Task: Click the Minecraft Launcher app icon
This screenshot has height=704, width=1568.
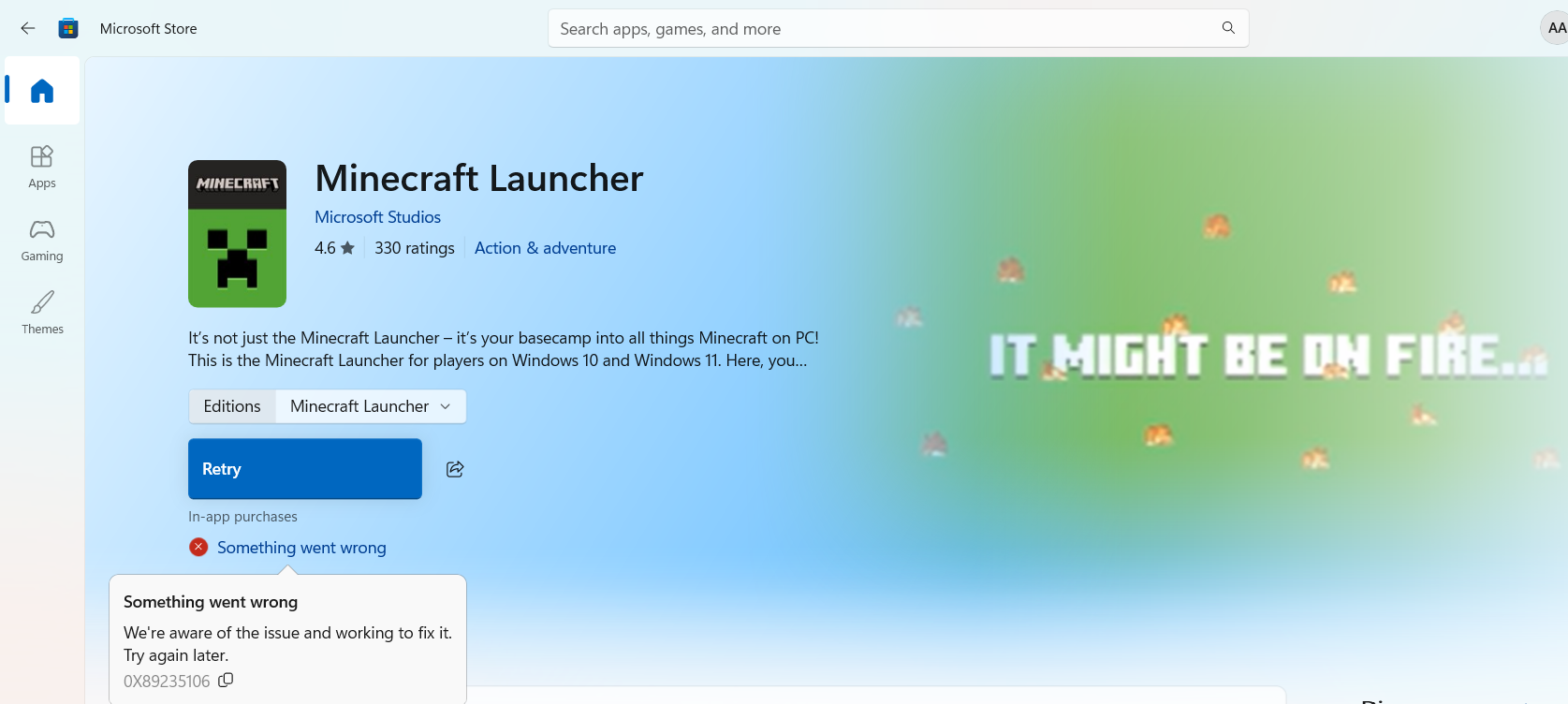Action: point(237,234)
